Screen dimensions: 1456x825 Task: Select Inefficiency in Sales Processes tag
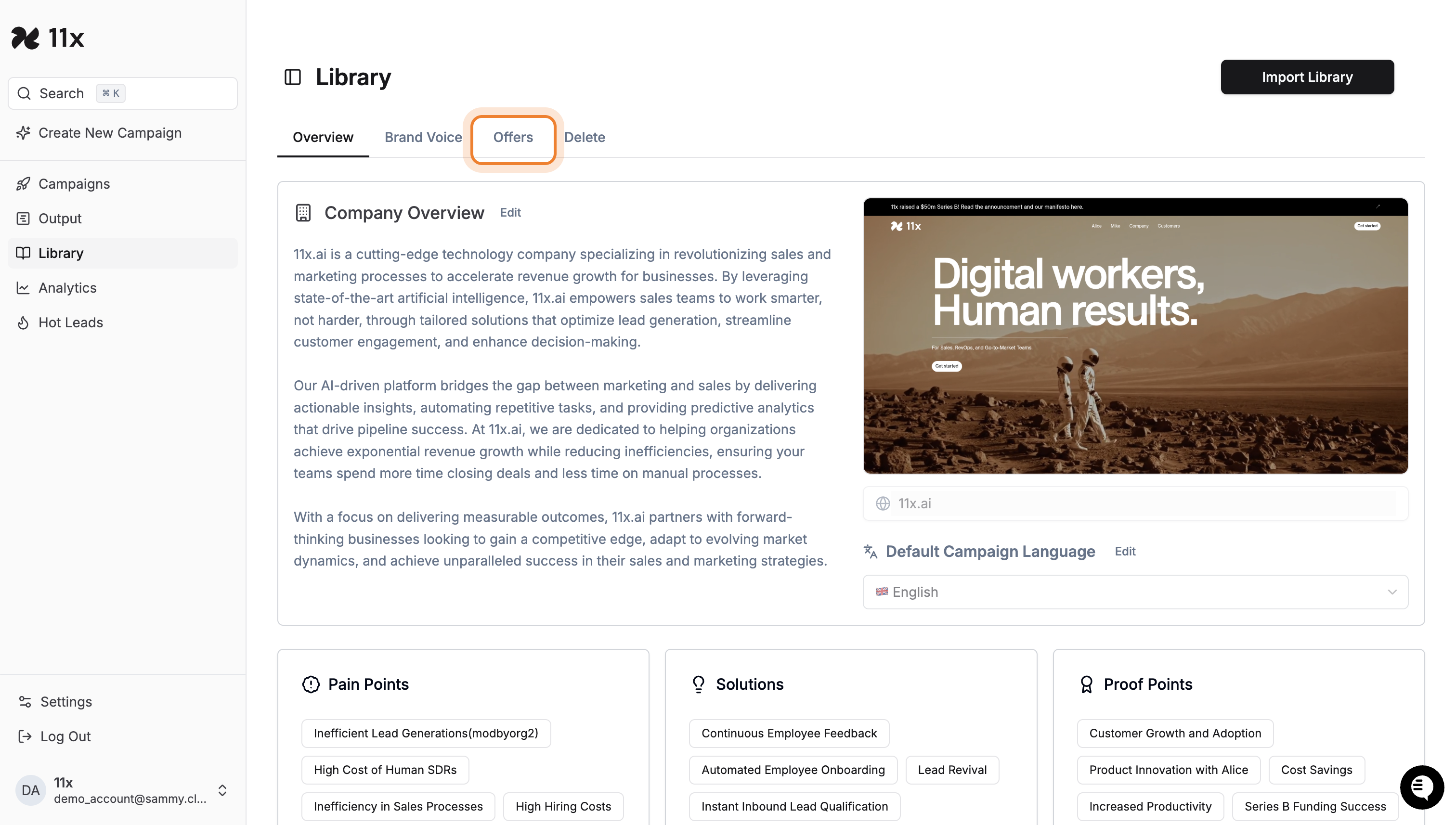coord(398,806)
